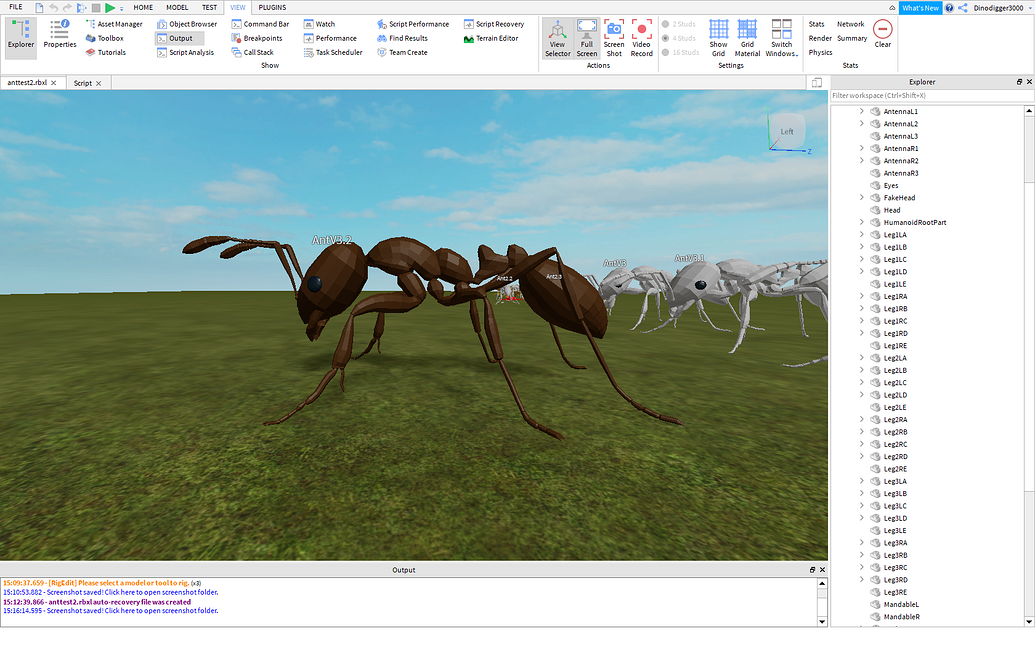Open the Toolbox panel
Viewport: 1035px width, 646px height.
point(105,38)
